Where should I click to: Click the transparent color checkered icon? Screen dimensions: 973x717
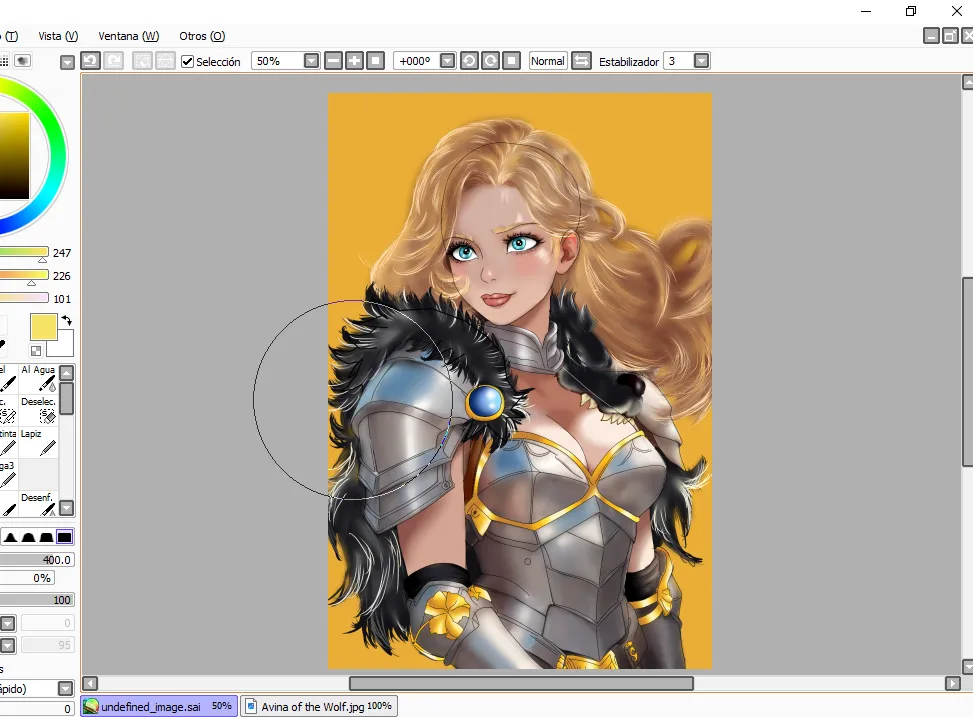pos(36,351)
